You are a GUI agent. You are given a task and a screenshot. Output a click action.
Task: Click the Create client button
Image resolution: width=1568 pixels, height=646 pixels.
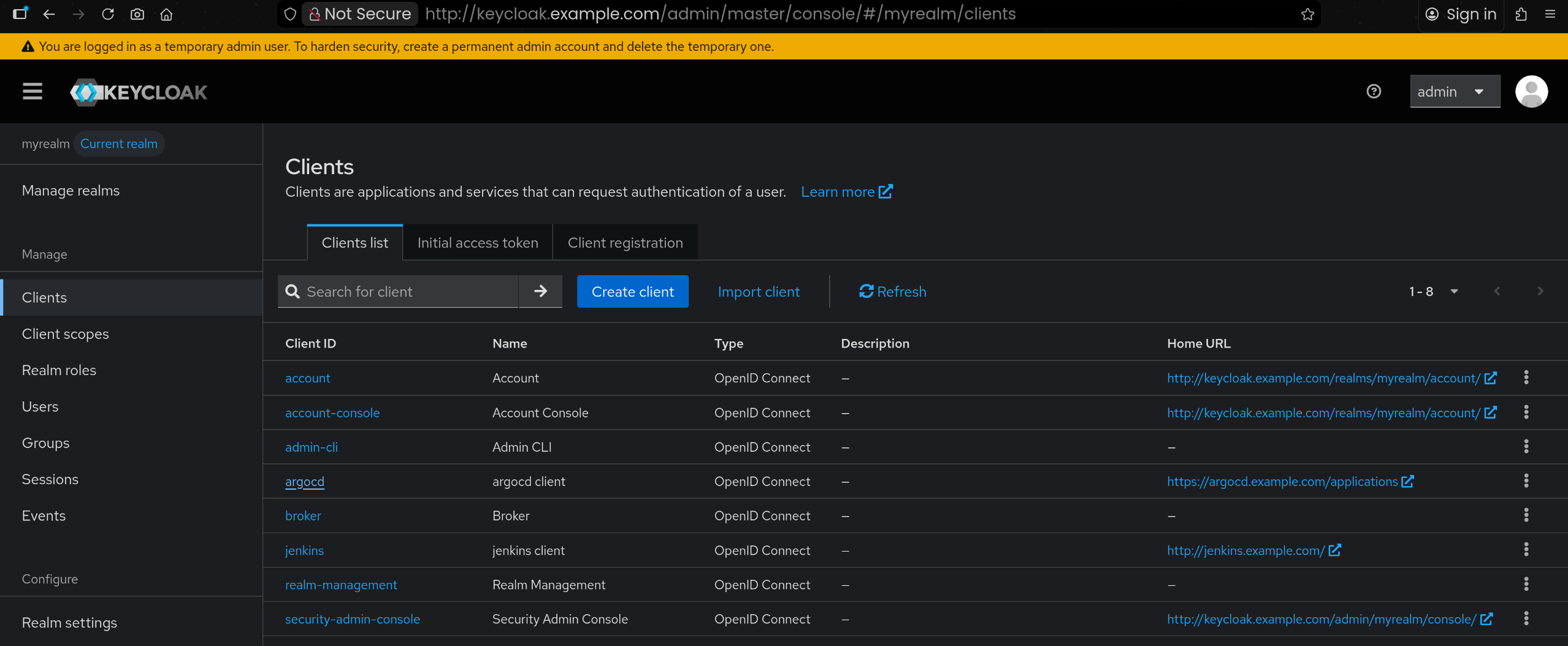click(632, 291)
